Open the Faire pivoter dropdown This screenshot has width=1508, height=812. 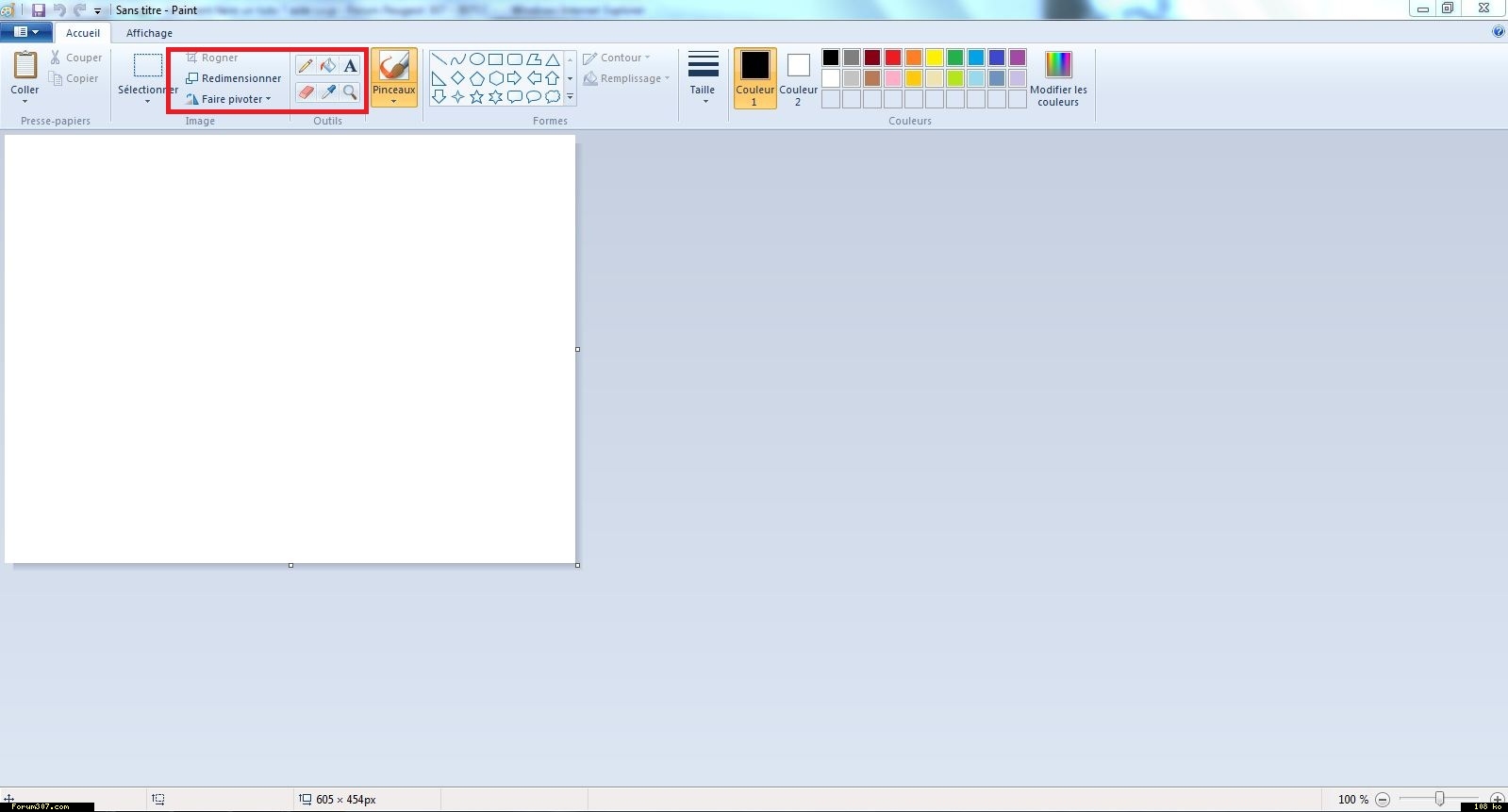click(x=233, y=99)
